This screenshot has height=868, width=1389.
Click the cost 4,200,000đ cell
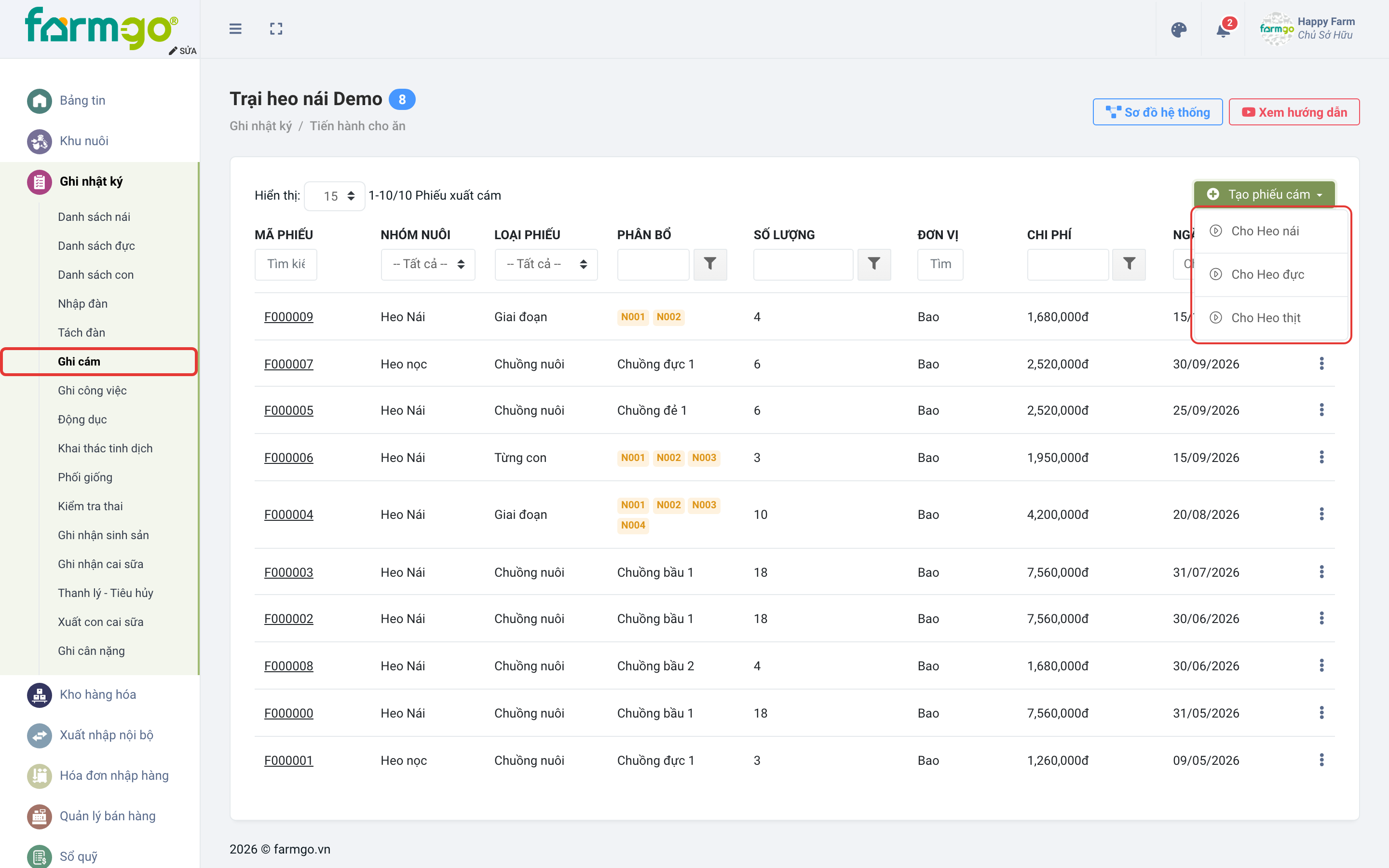click(1057, 515)
